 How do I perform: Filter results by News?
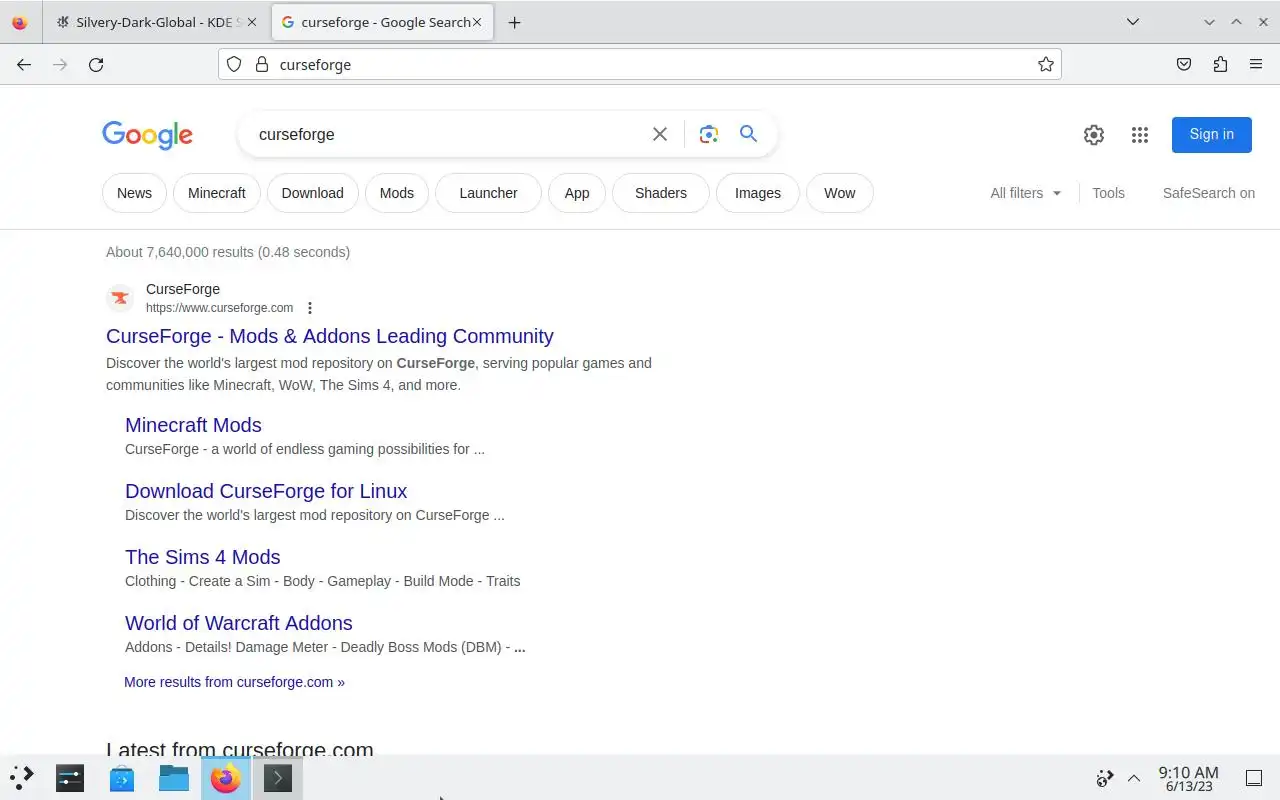[x=134, y=193]
